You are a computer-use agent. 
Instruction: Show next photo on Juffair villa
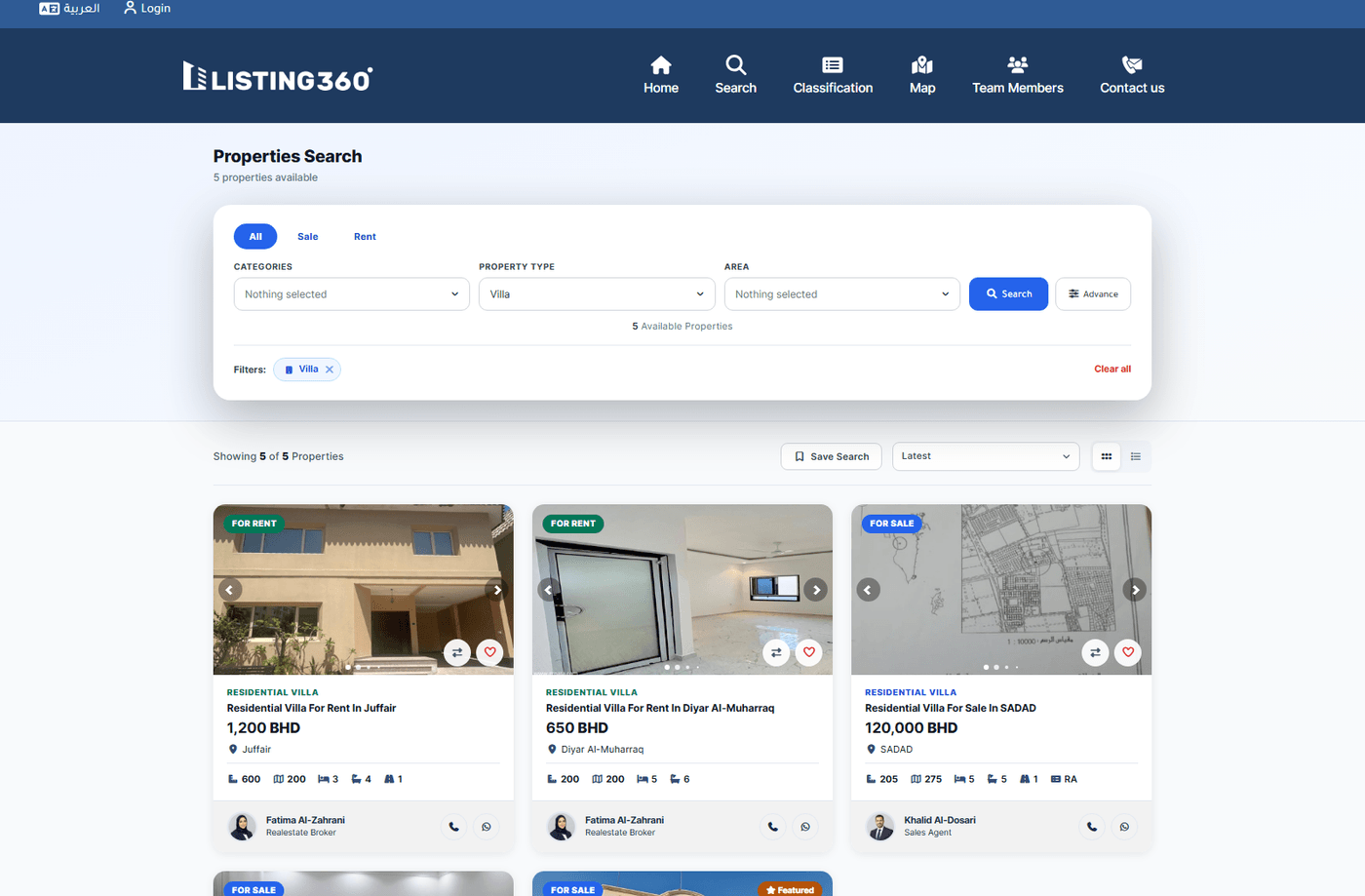pyautogui.click(x=497, y=590)
